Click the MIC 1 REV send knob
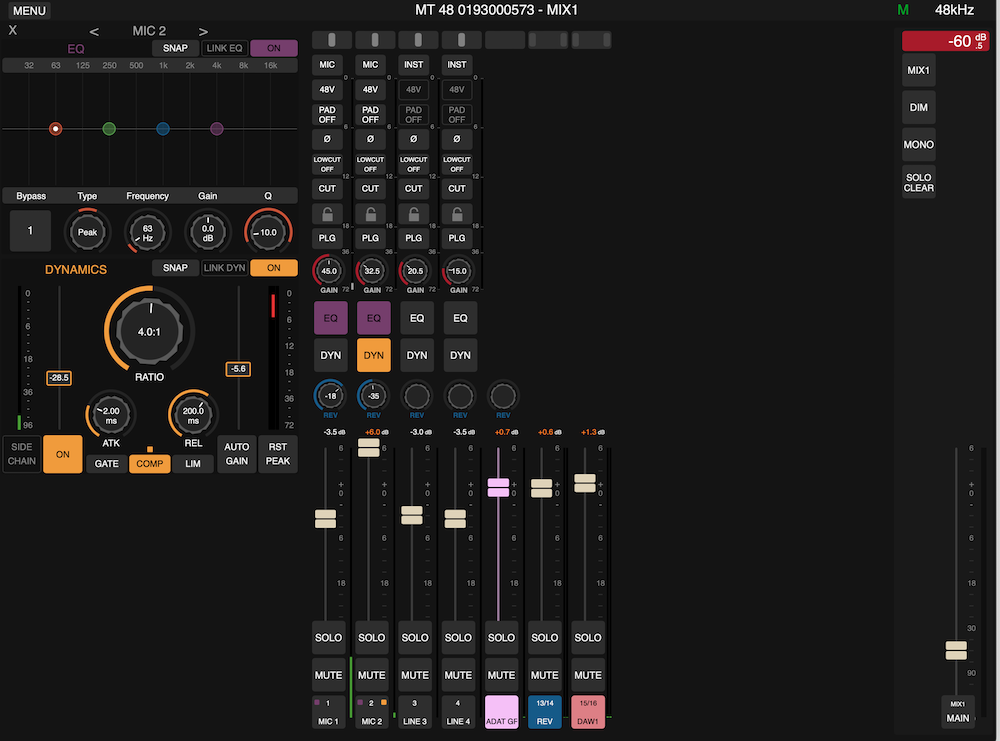Viewport: 1000px width, 741px height. coord(327,395)
